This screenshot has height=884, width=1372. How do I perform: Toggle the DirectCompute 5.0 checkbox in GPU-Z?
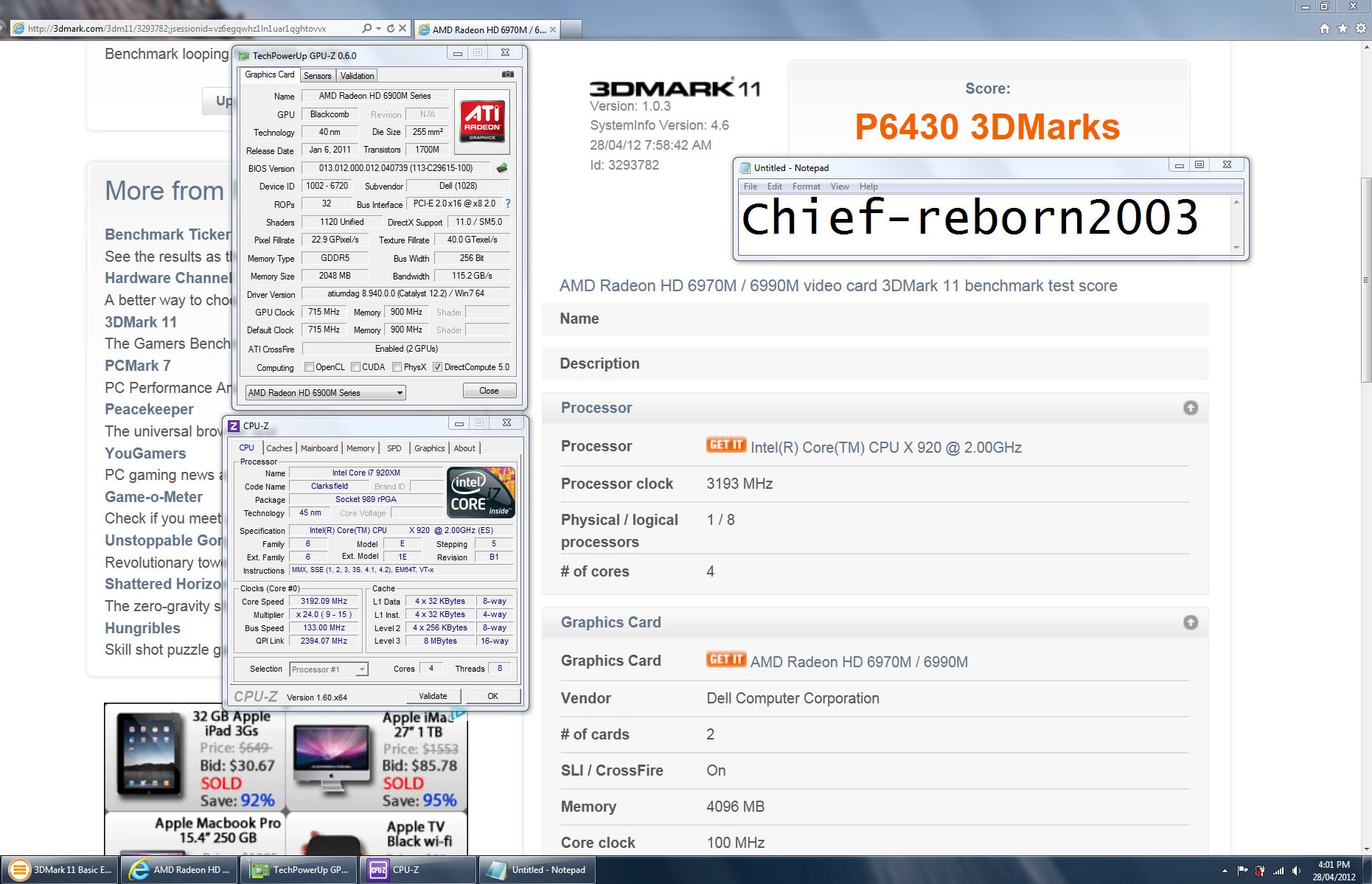[x=437, y=367]
